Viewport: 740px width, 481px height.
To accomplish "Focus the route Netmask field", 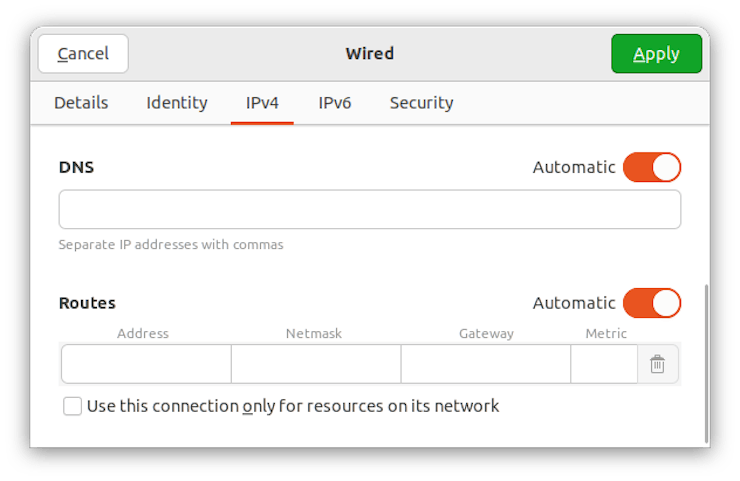I will (x=316, y=365).
